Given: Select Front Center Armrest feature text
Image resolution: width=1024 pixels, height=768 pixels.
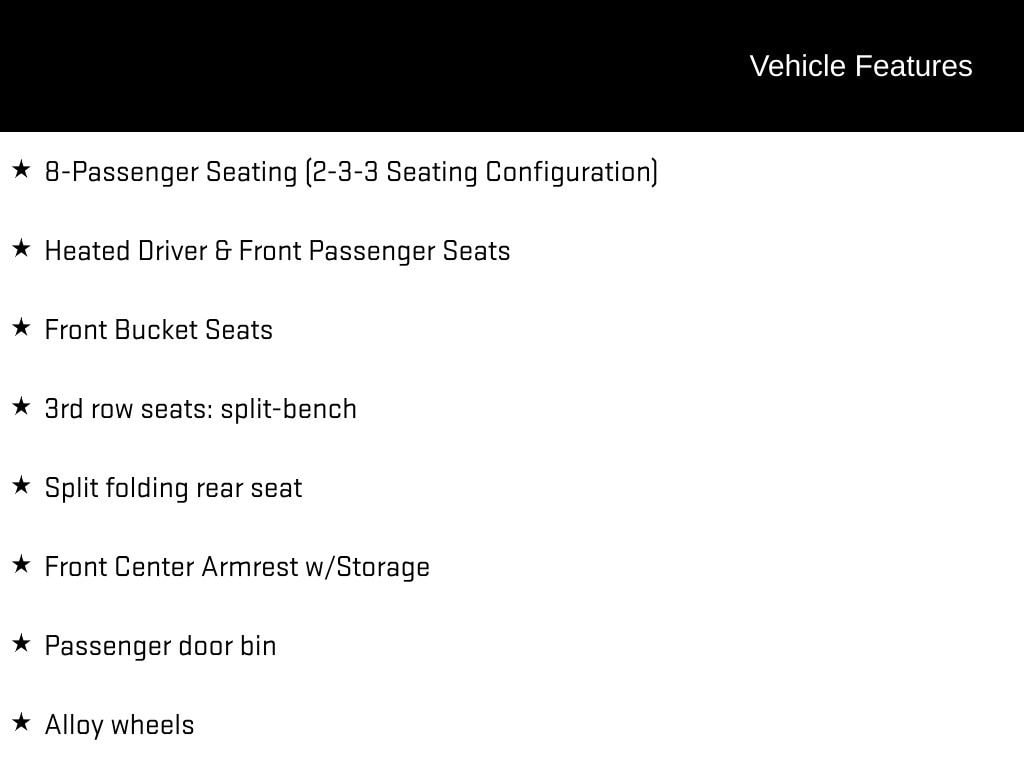Looking at the screenshot, I should (170, 567).
